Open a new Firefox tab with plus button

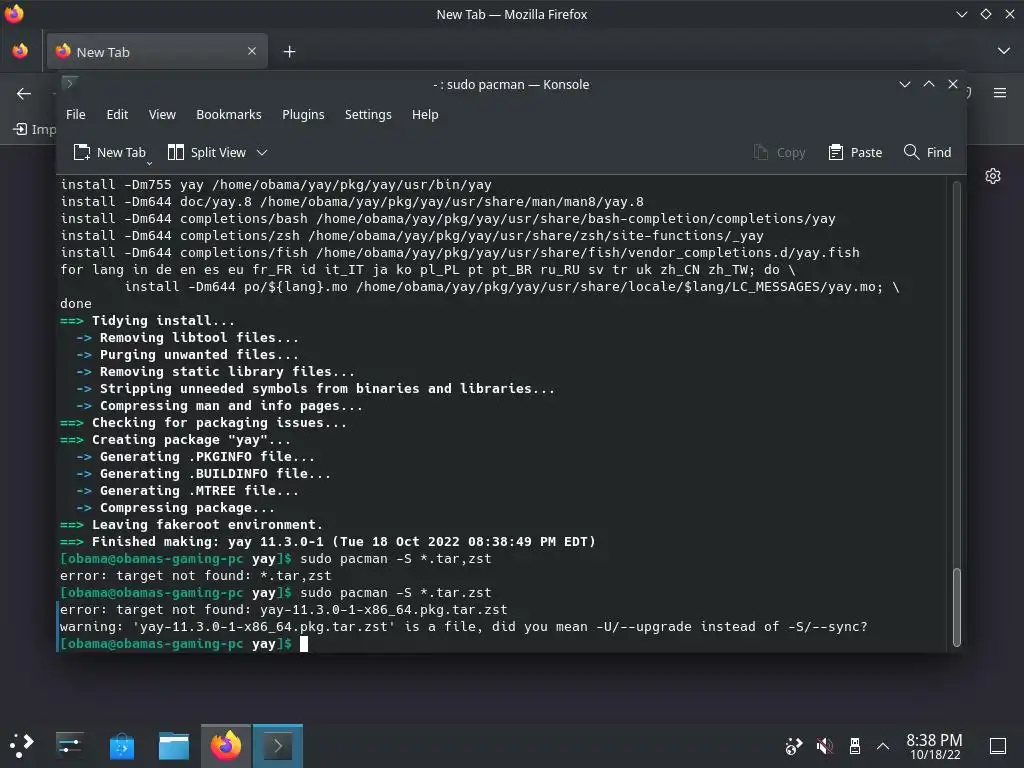[x=289, y=52]
